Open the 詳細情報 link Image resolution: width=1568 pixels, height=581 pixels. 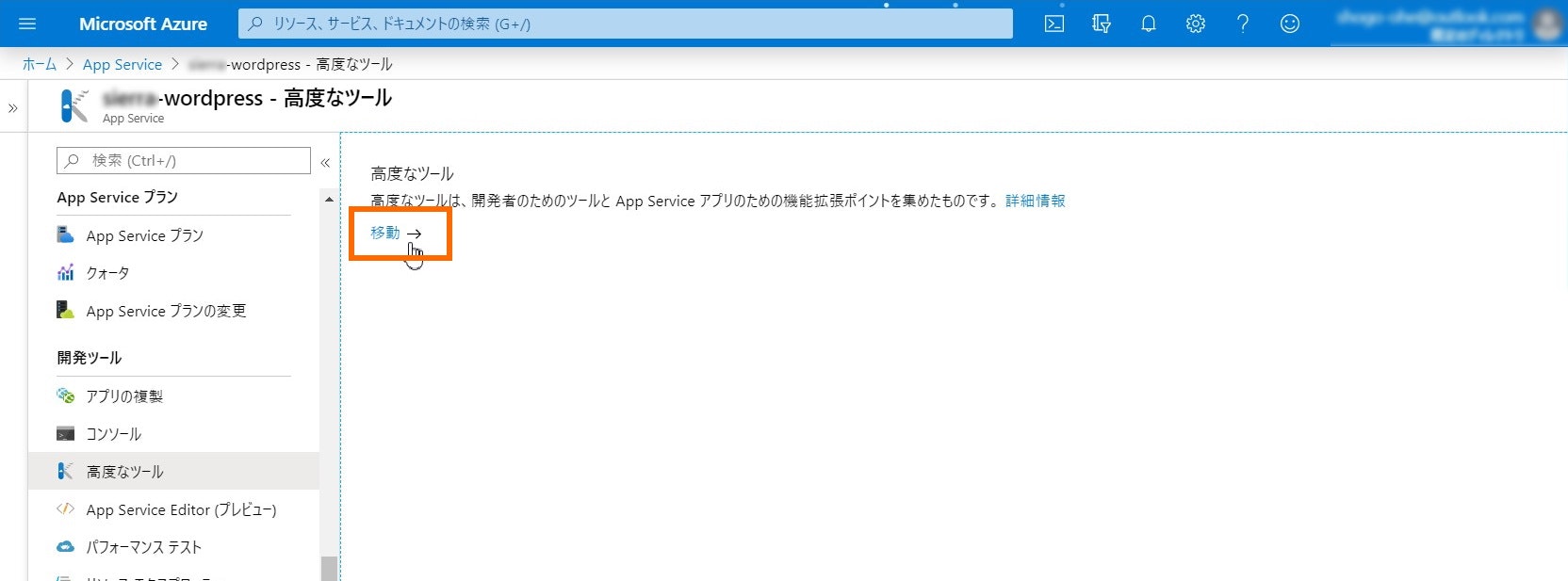(1036, 201)
